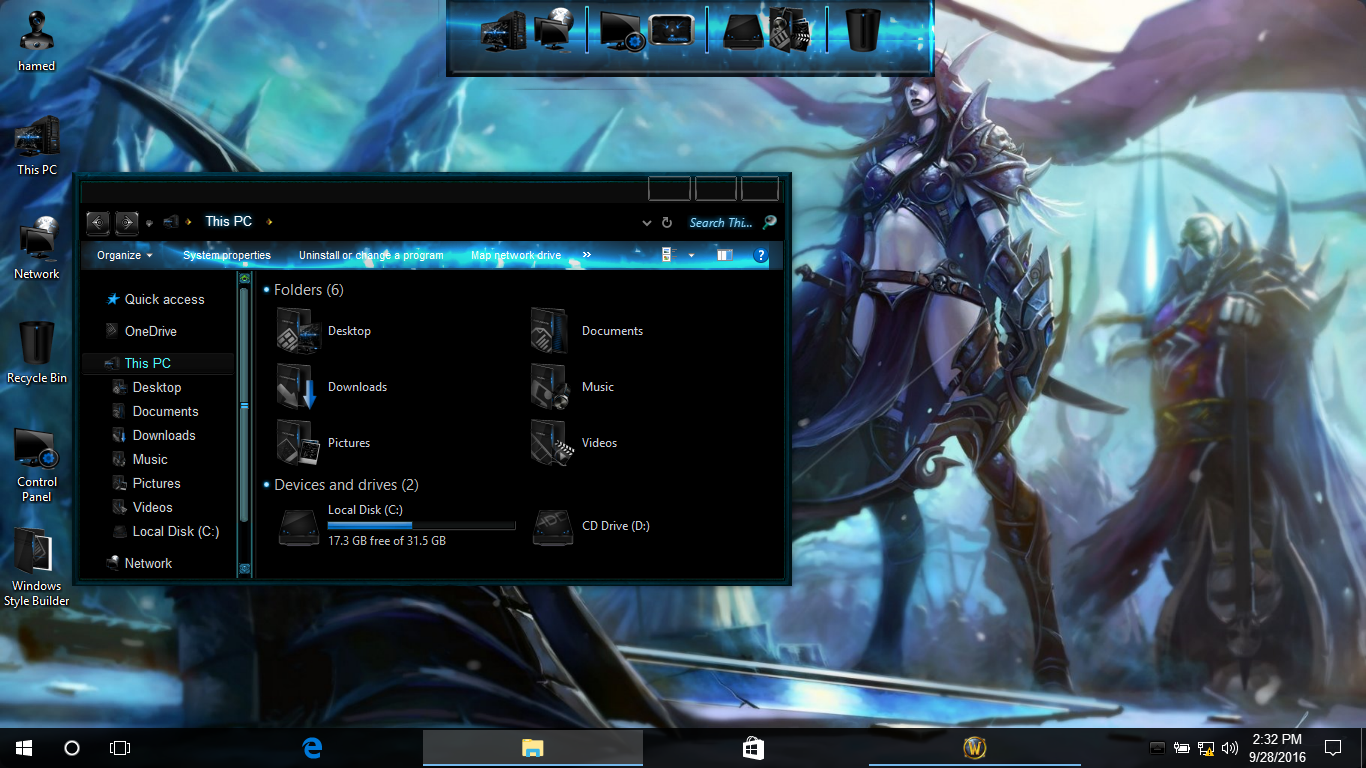This screenshot has width=1366, height=768.
Task: Click Uninstall or change a program
Action: pos(370,255)
